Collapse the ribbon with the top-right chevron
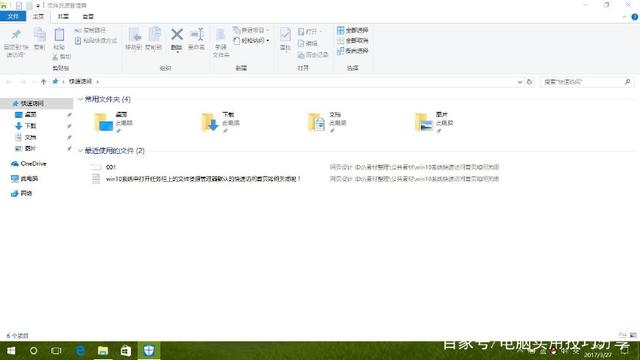The image size is (640, 360). (x=624, y=17)
